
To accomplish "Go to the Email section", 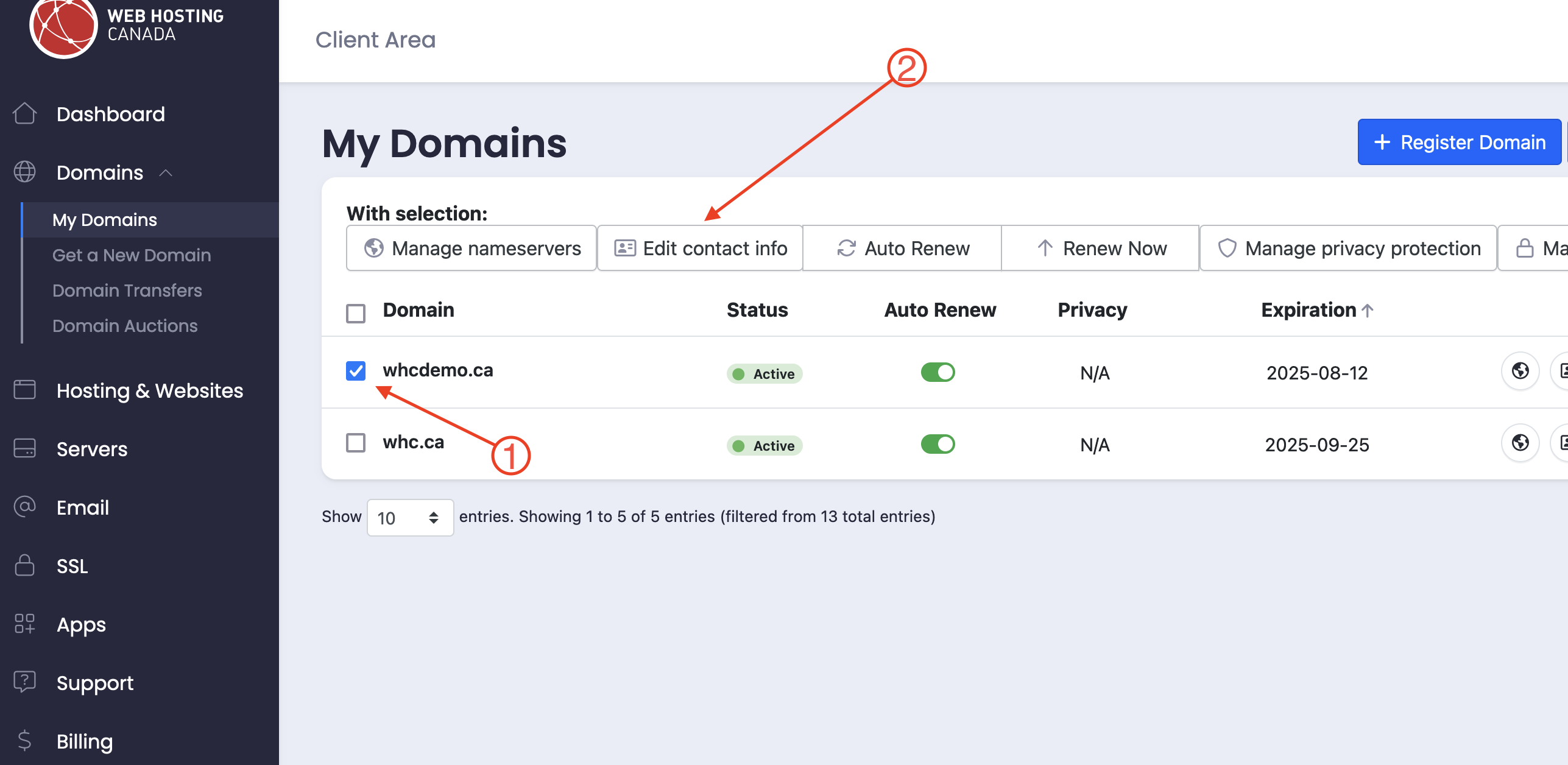I will point(83,507).
